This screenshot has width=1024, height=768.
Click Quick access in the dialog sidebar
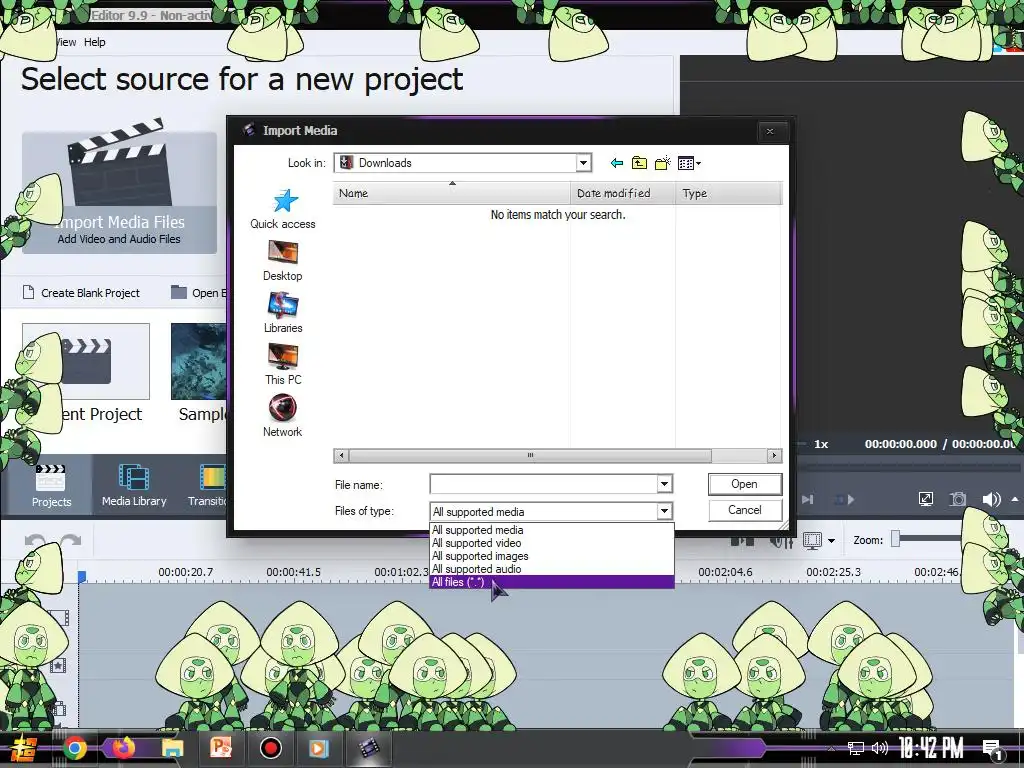283,209
